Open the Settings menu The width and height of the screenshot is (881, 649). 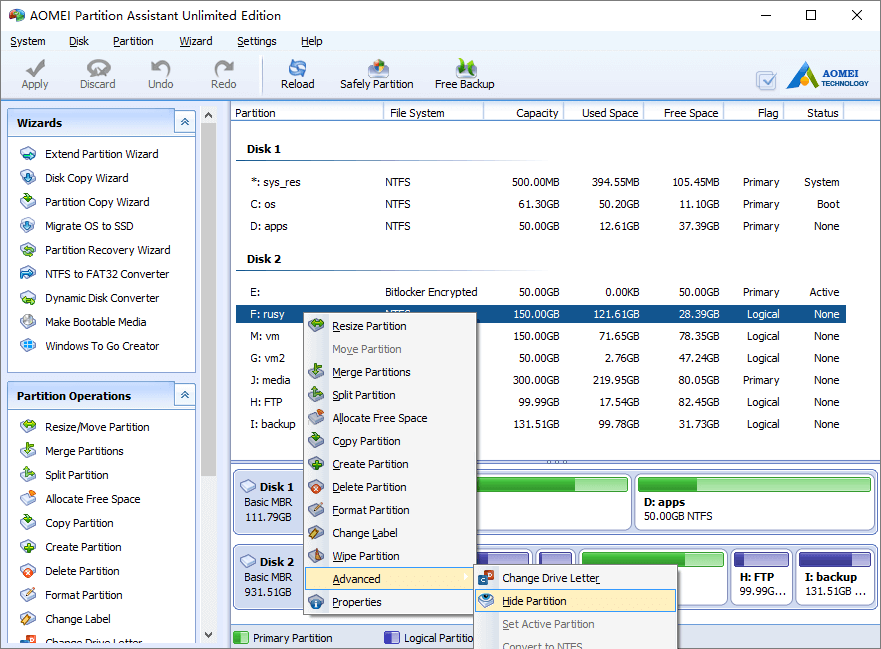click(x=257, y=41)
